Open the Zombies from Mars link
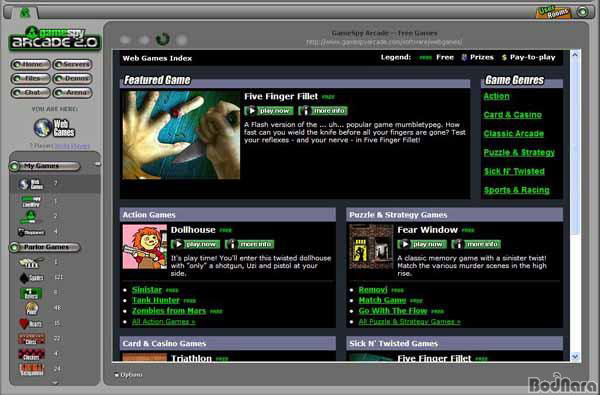Viewport: 600px width, 395px height. 169,311
